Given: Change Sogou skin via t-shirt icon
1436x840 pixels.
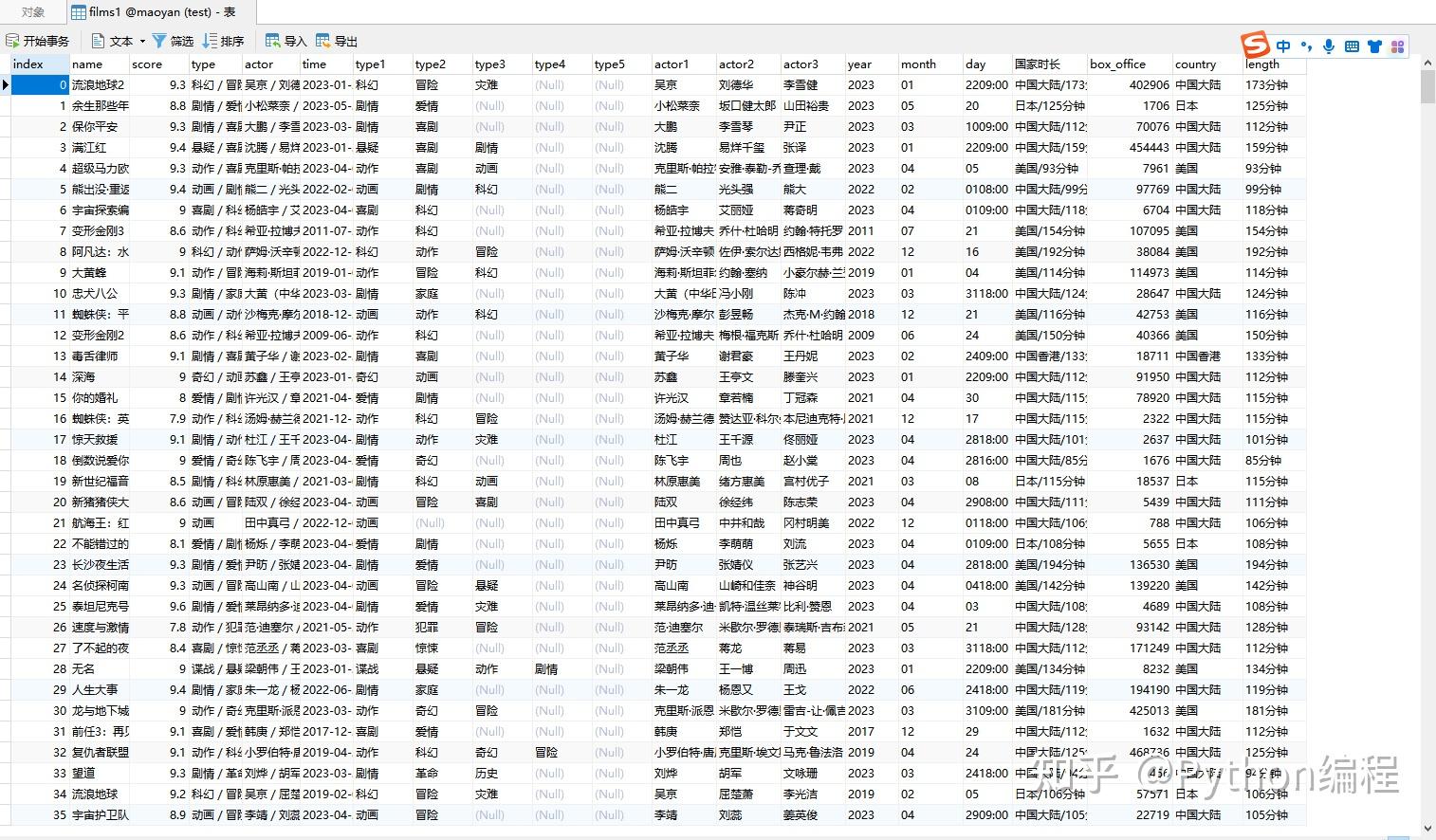Looking at the screenshot, I should pos(1374,46).
